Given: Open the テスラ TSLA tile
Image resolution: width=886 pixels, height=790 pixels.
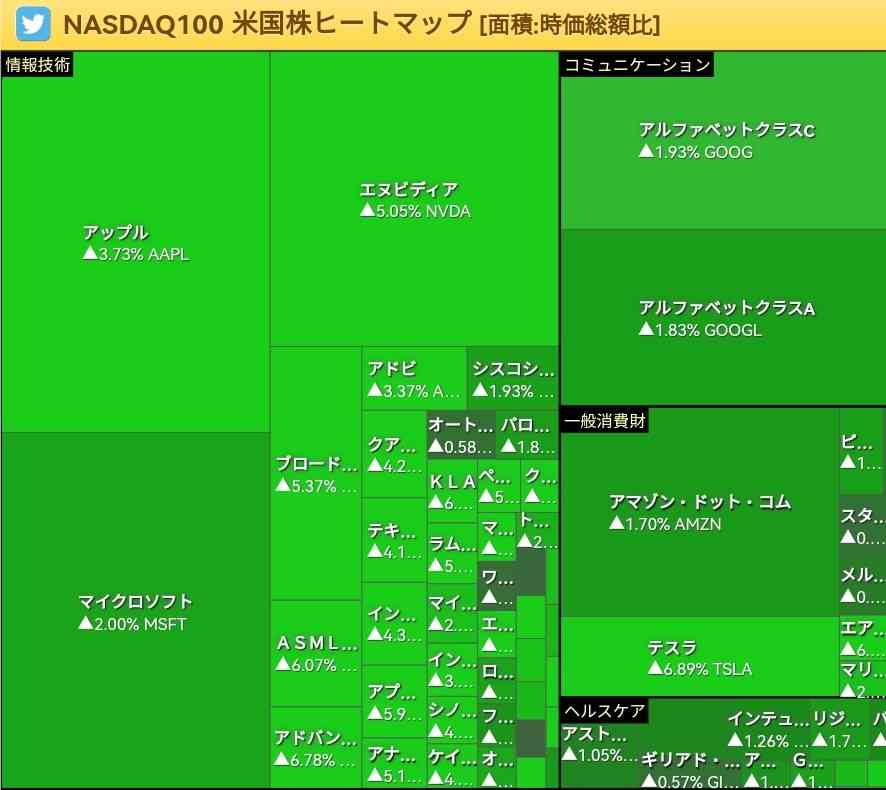Looking at the screenshot, I should [x=700, y=657].
